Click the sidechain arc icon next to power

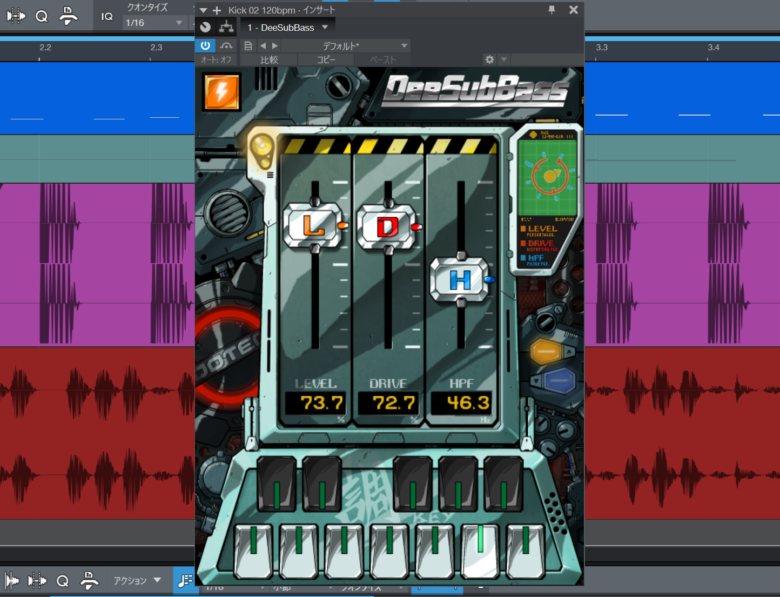click(x=226, y=46)
